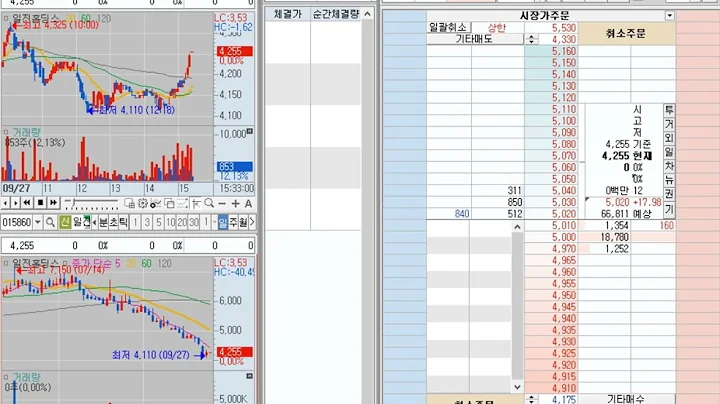Viewport: 720px width, 404px height.
Task: Open 차 side tab
Action: pos(669,166)
